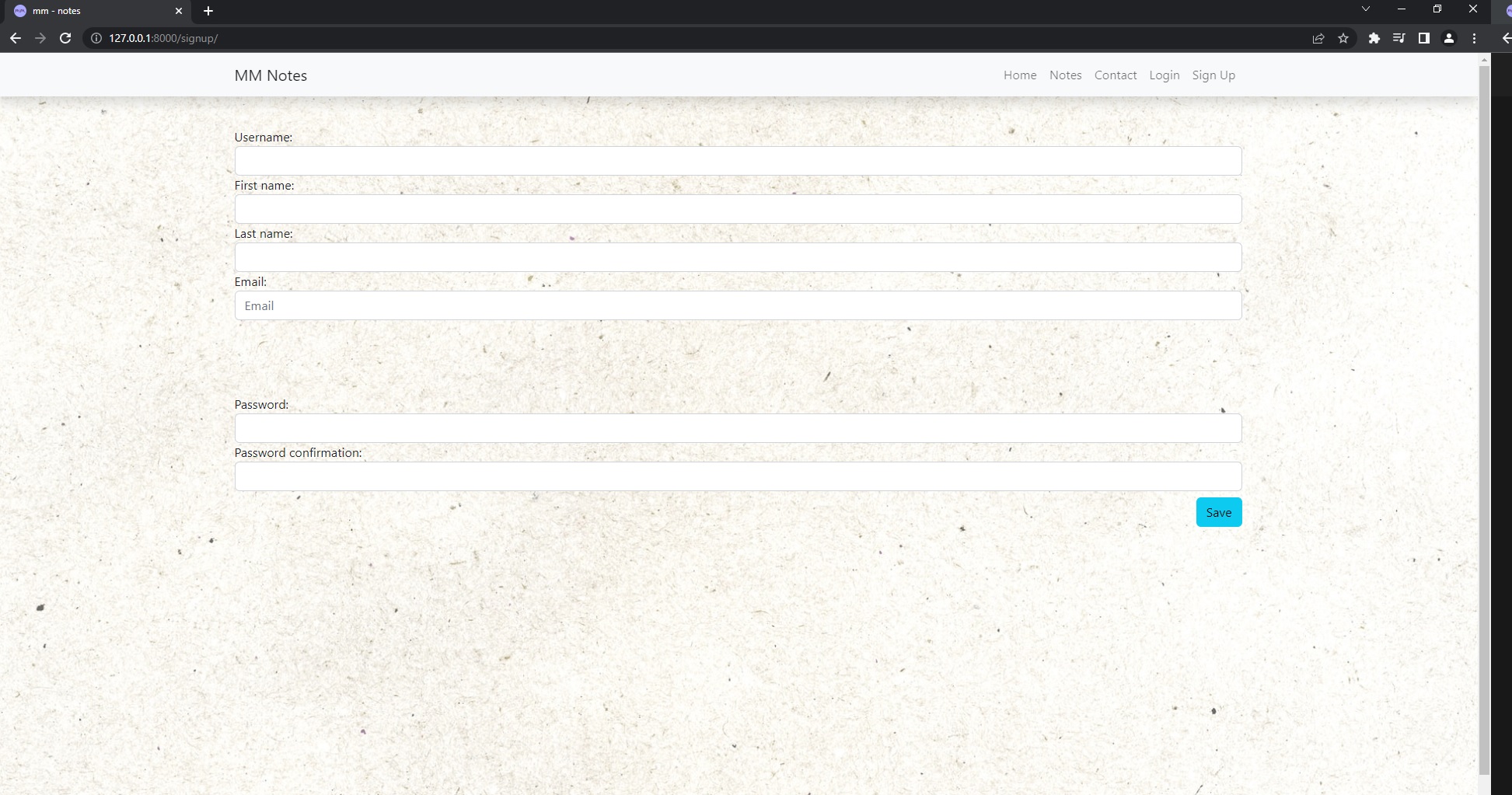Image resolution: width=1512 pixels, height=795 pixels.
Task: Click the Password: label
Action: click(261, 405)
